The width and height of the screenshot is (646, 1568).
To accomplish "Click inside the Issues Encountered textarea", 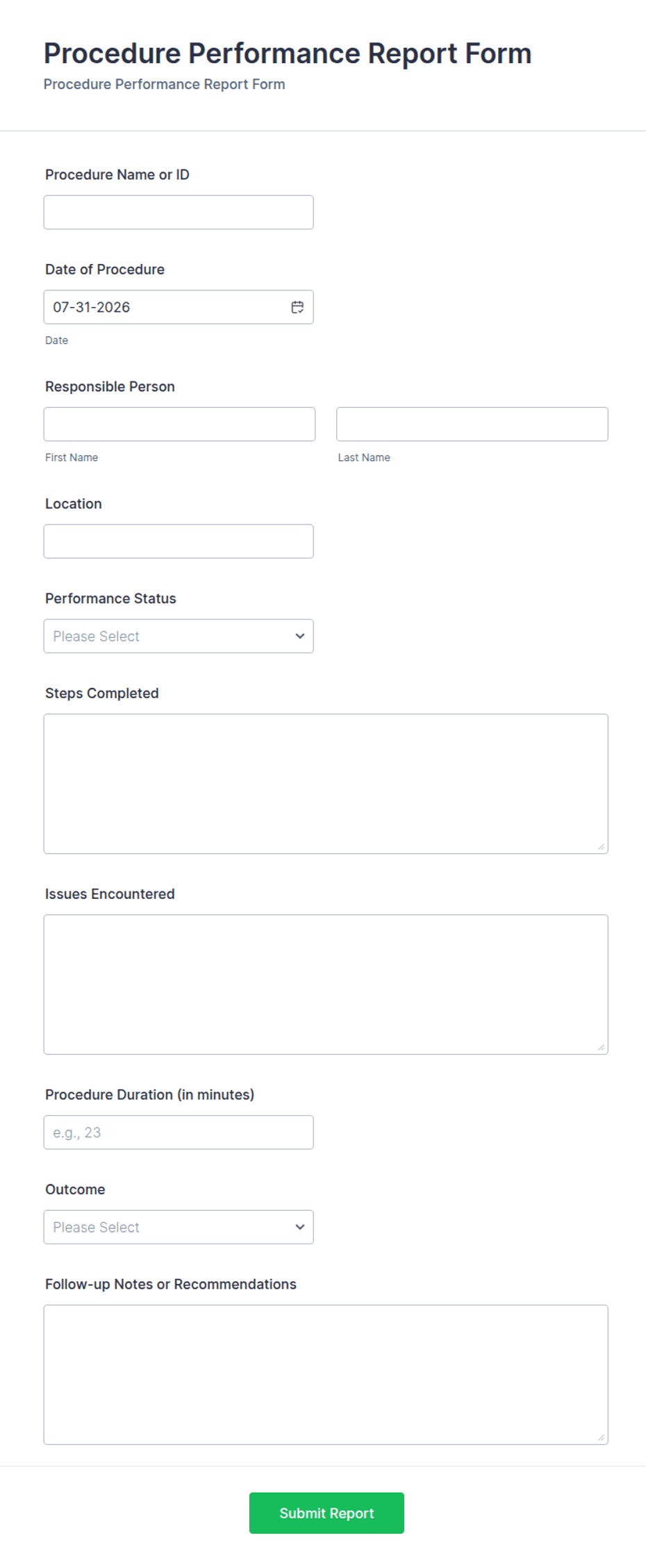I will (326, 984).
